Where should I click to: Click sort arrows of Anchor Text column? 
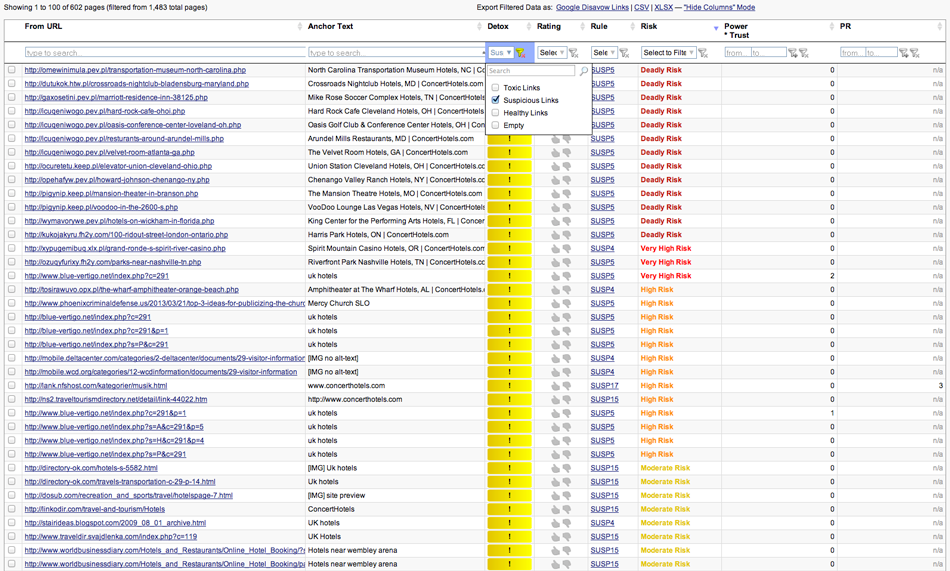479,26
